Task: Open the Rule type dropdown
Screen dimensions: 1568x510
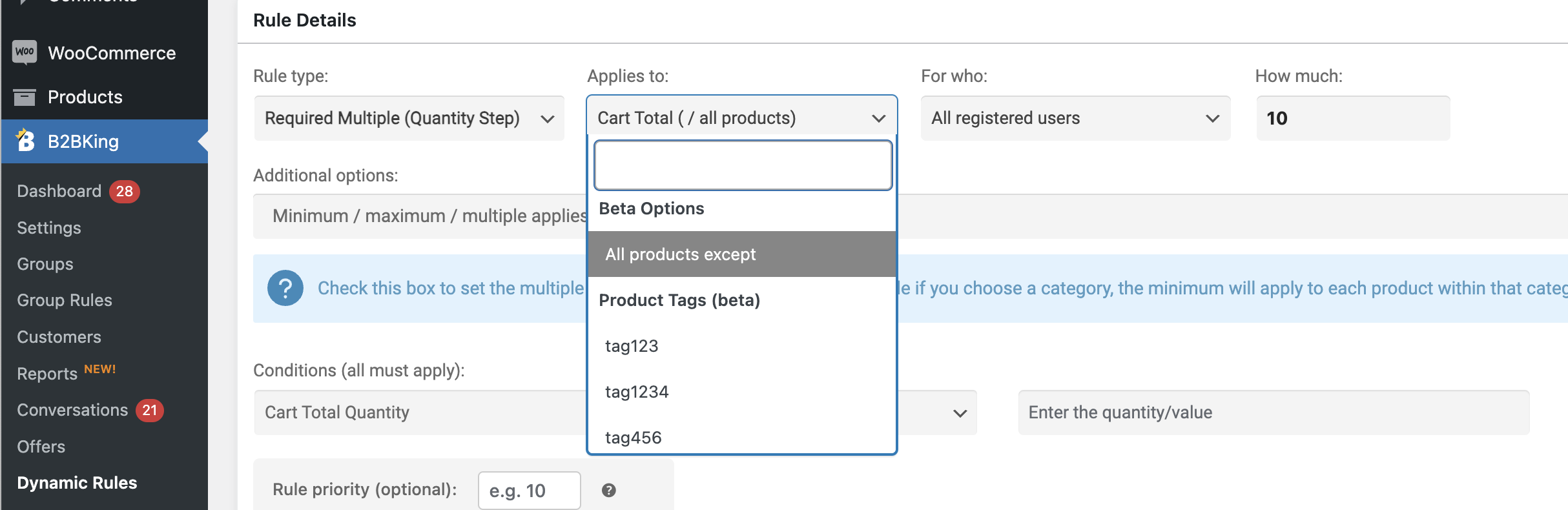Action: (x=409, y=118)
